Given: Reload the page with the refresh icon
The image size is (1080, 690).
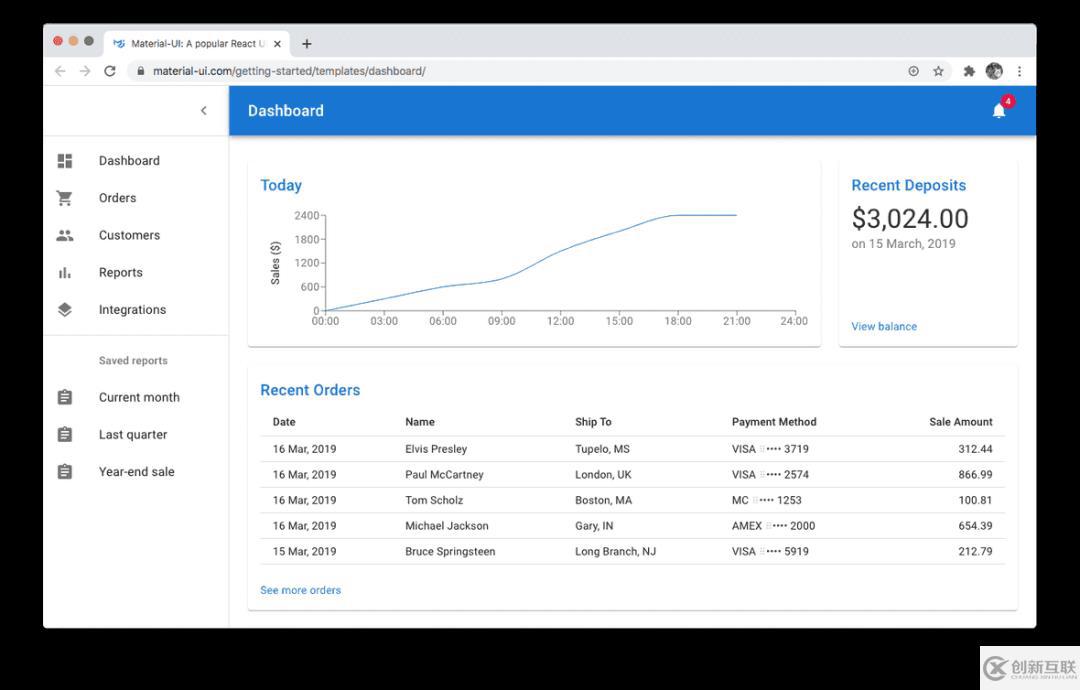Looking at the screenshot, I should pos(110,71).
